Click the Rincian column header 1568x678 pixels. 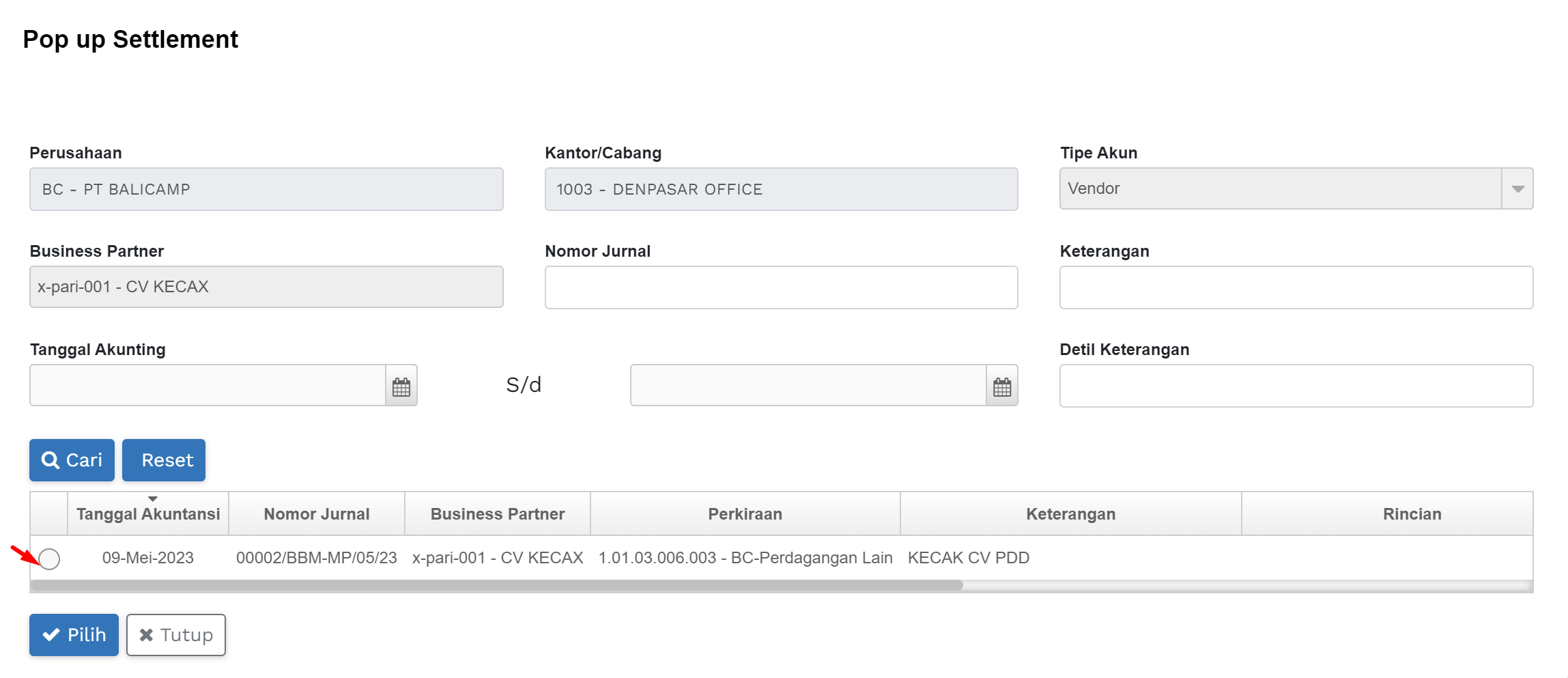(x=1412, y=514)
